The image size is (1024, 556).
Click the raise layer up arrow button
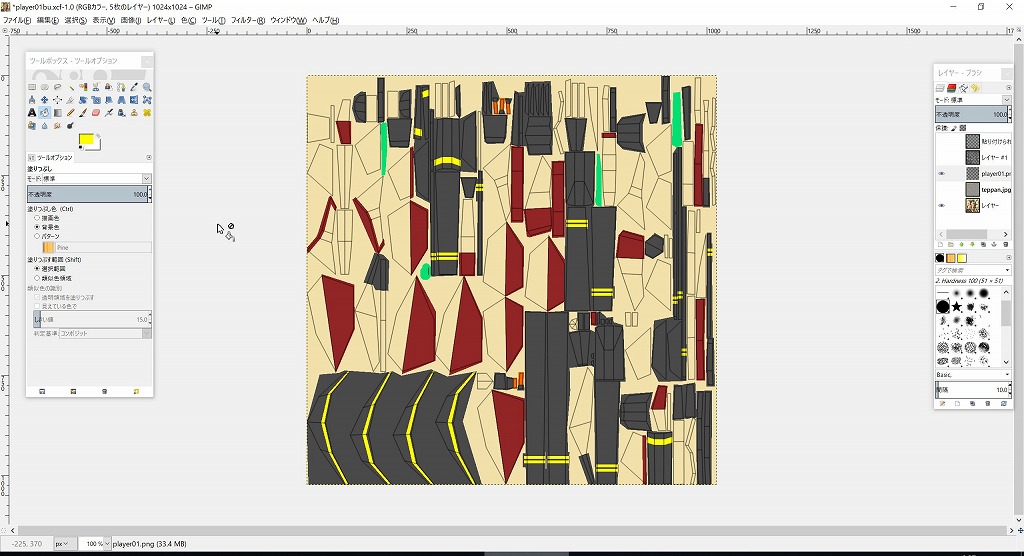tap(961, 244)
